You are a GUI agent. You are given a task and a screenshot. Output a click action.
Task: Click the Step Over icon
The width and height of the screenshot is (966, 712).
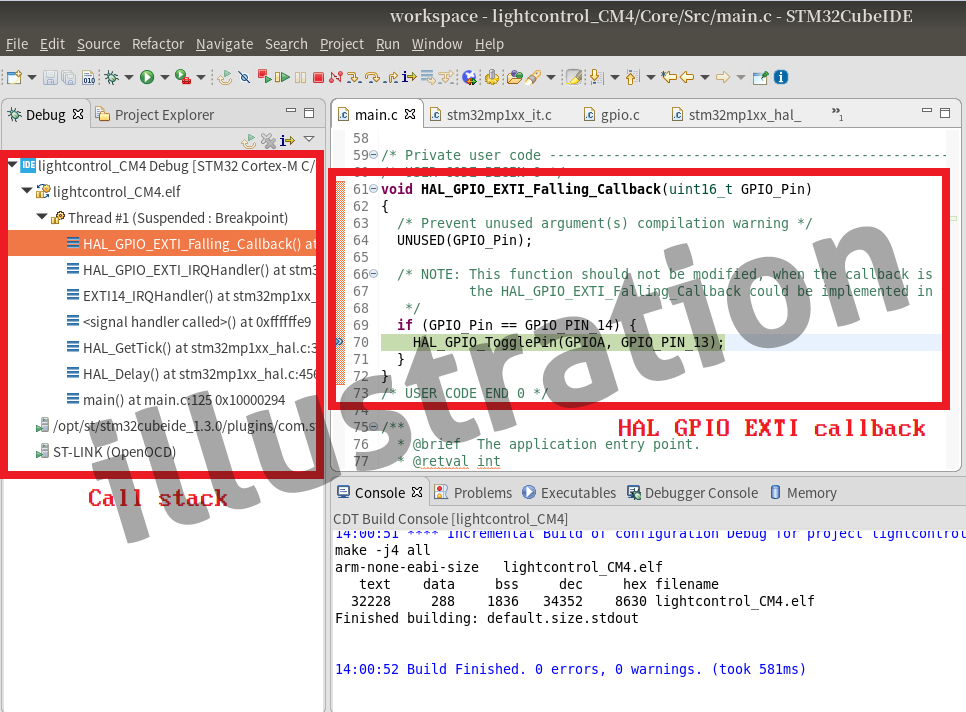click(373, 77)
